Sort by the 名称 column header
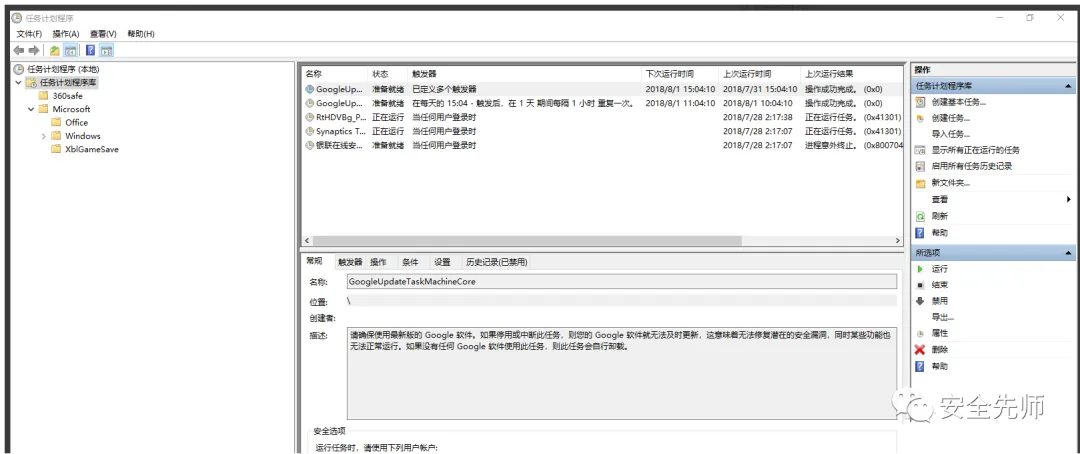This screenshot has height=454, width=1080. (x=335, y=74)
